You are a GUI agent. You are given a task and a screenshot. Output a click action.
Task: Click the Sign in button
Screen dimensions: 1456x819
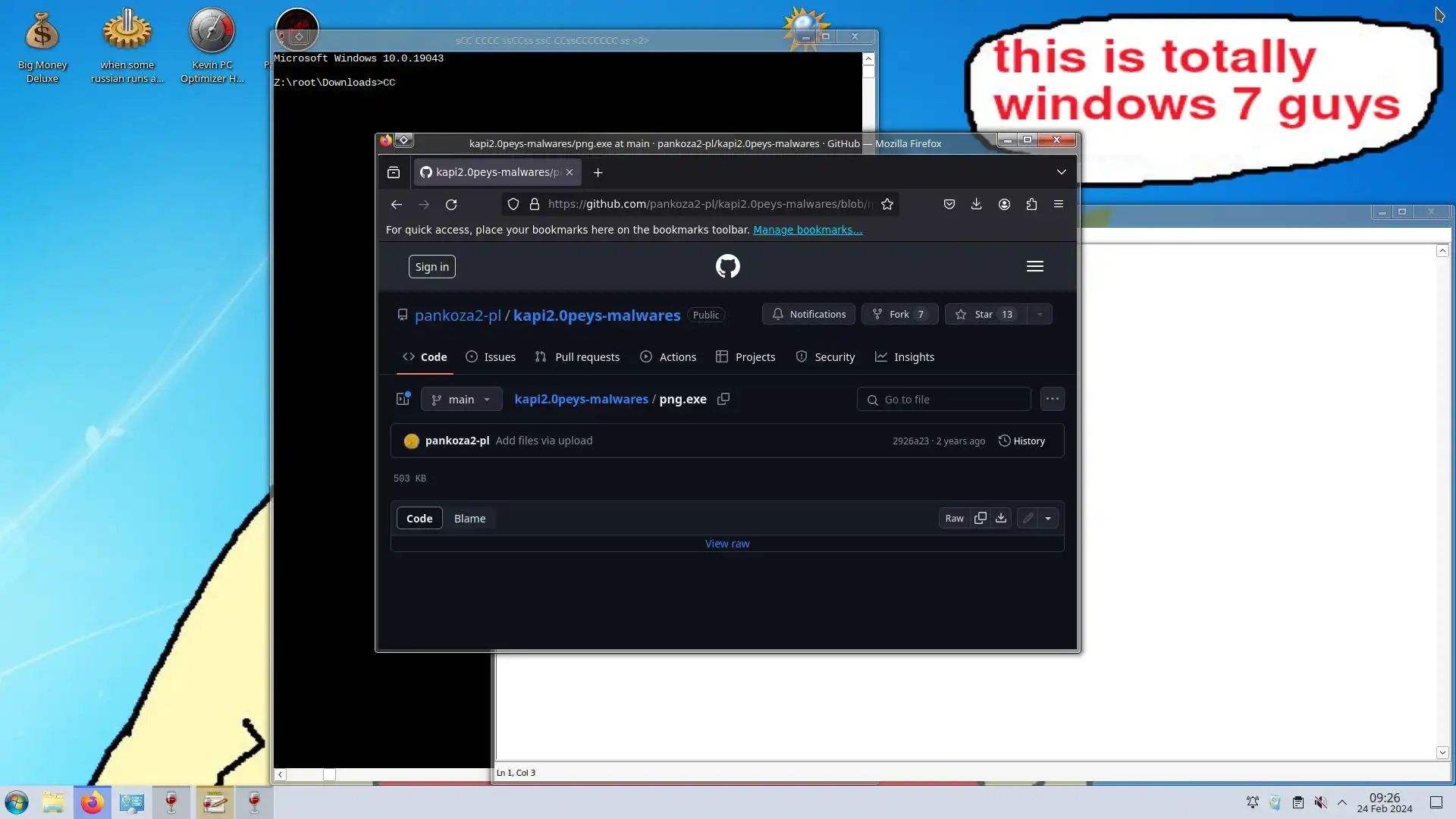431,267
